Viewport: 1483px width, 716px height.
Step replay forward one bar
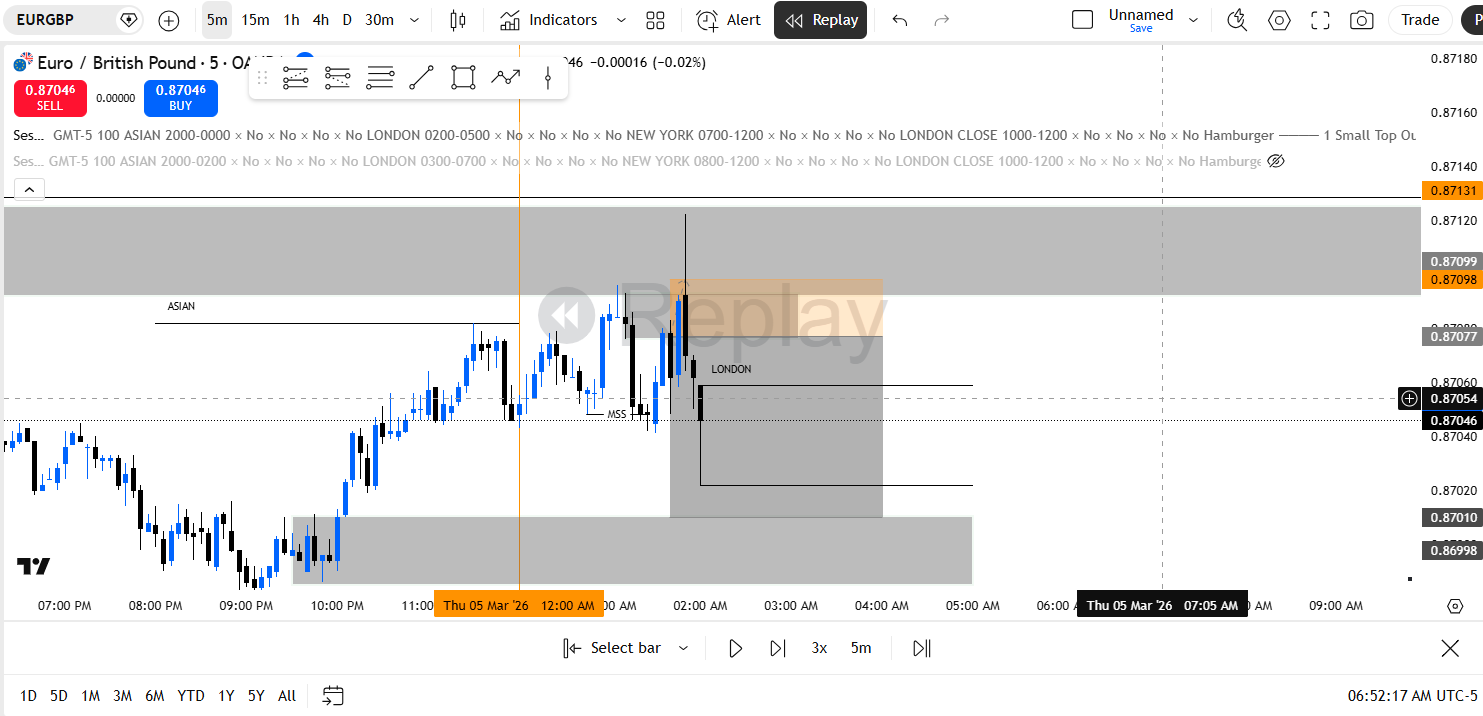pos(777,648)
